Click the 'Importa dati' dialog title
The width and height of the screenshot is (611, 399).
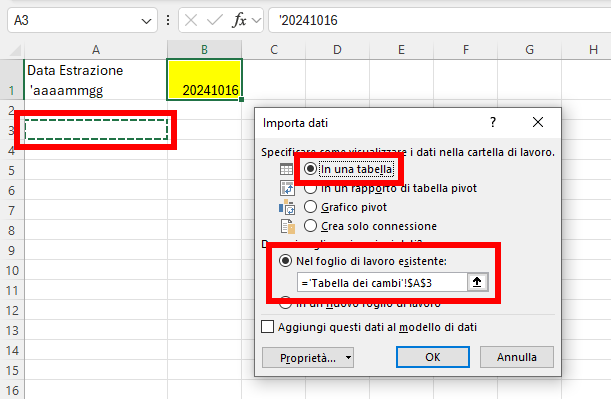295,123
